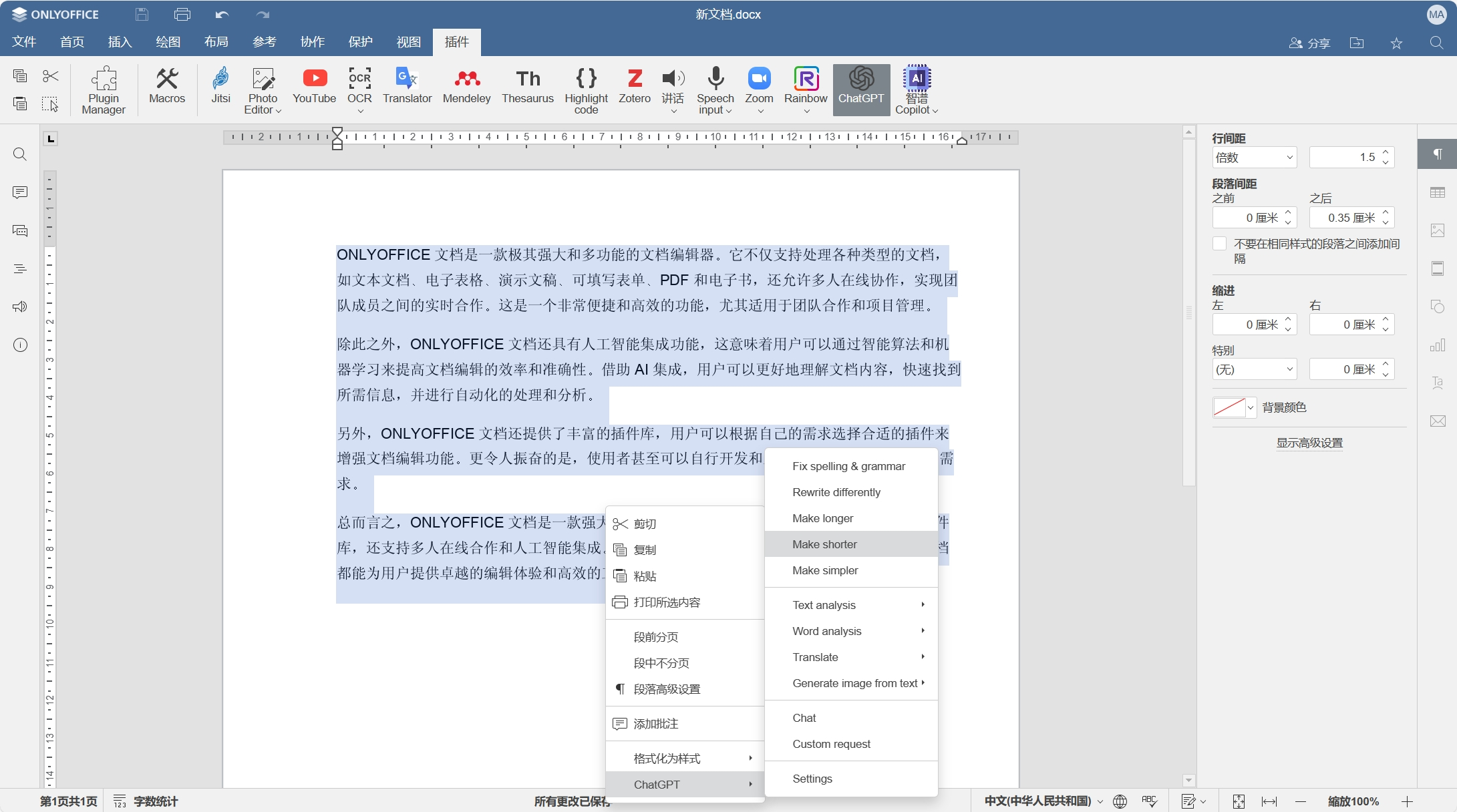1457x812 pixels.
Task: Open the headings navigation panel
Action: click(x=20, y=269)
